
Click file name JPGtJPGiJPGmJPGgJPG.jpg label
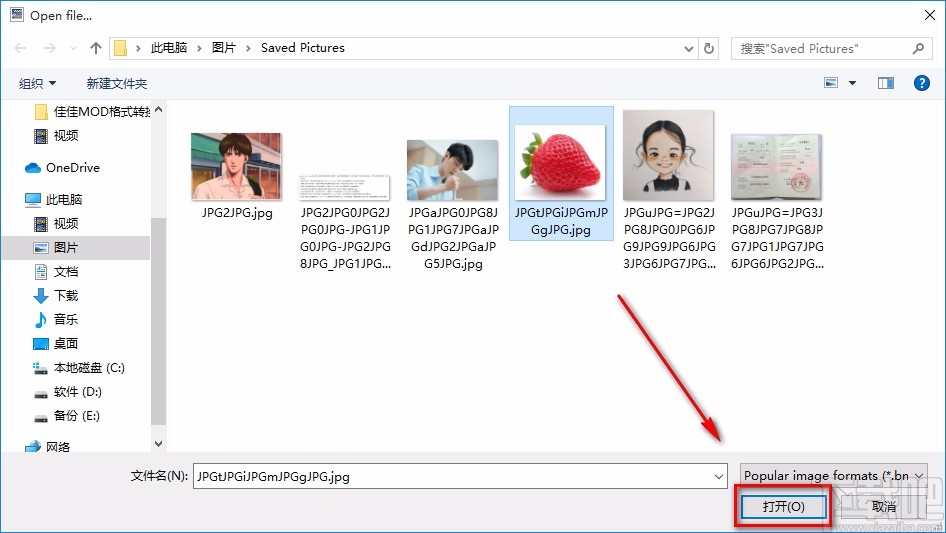[x=561, y=221]
